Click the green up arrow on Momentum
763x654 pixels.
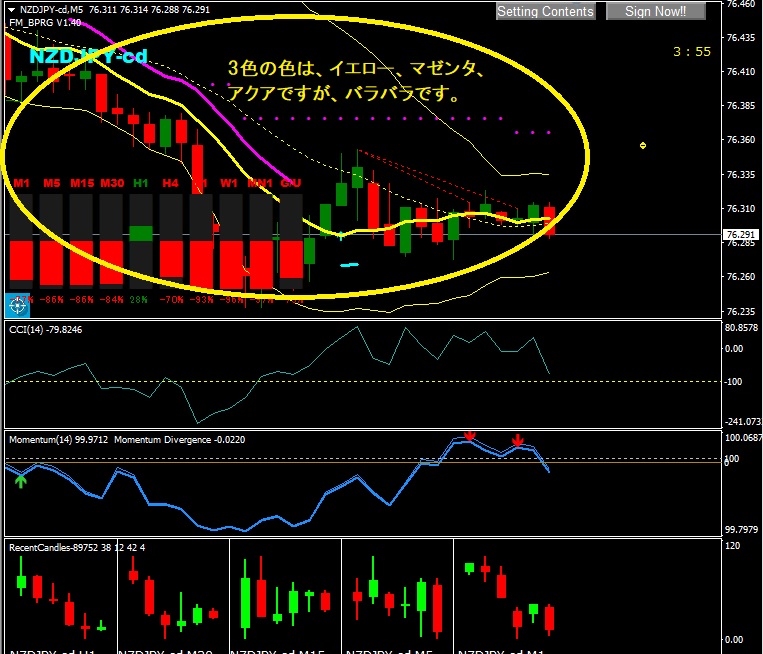coord(21,481)
